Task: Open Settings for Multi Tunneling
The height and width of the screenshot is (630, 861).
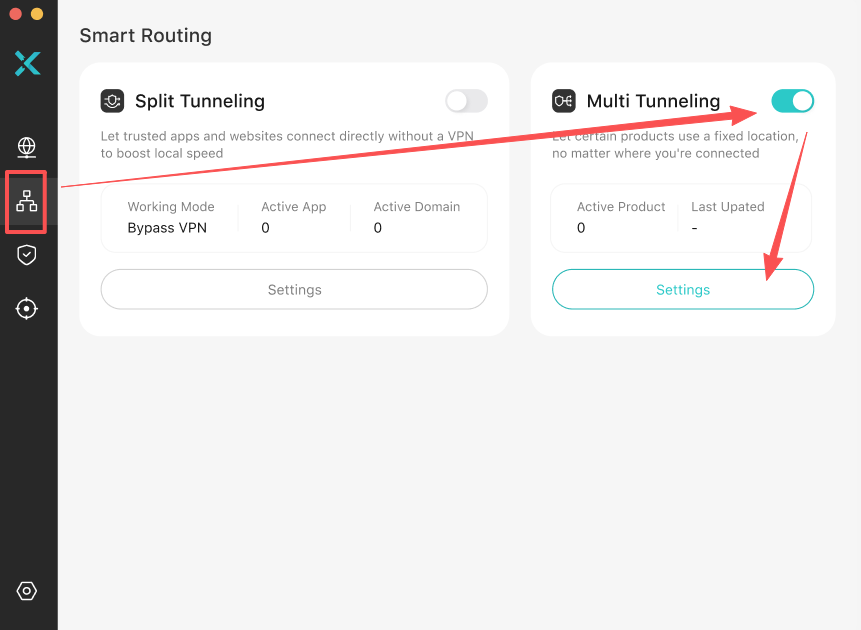Action: pyautogui.click(x=682, y=289)
